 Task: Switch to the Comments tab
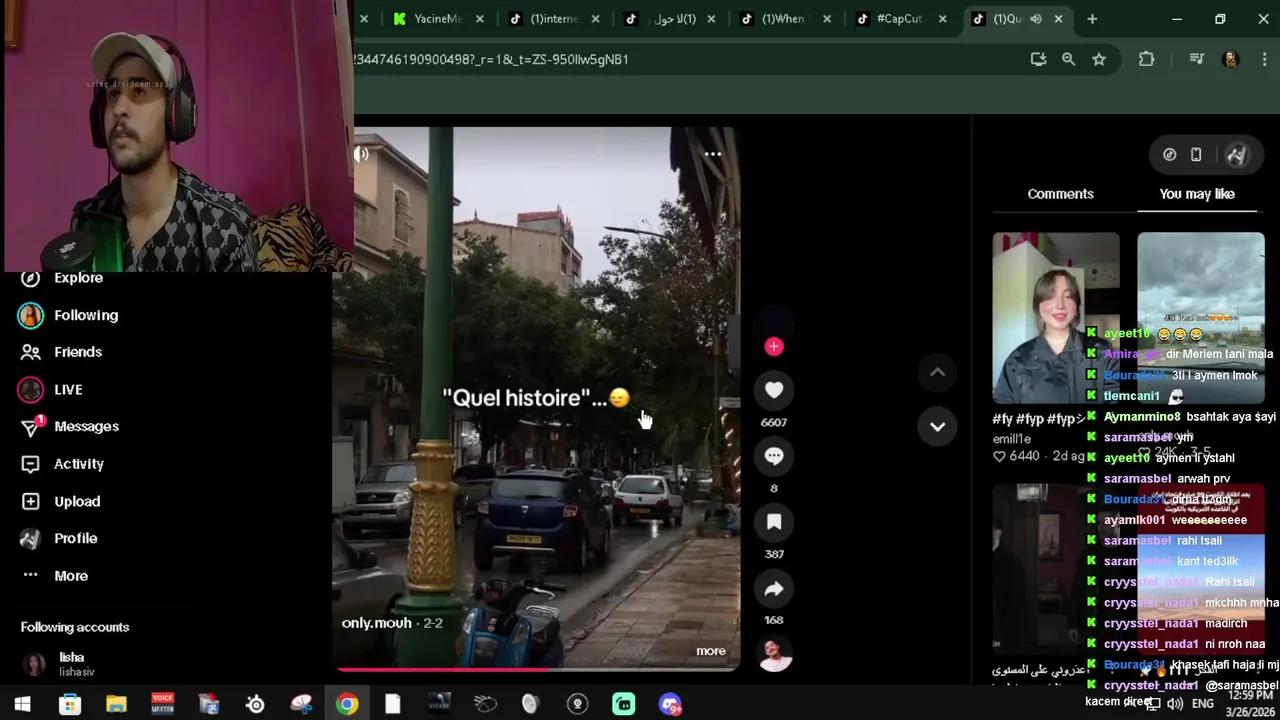(x=1060, y=194)
